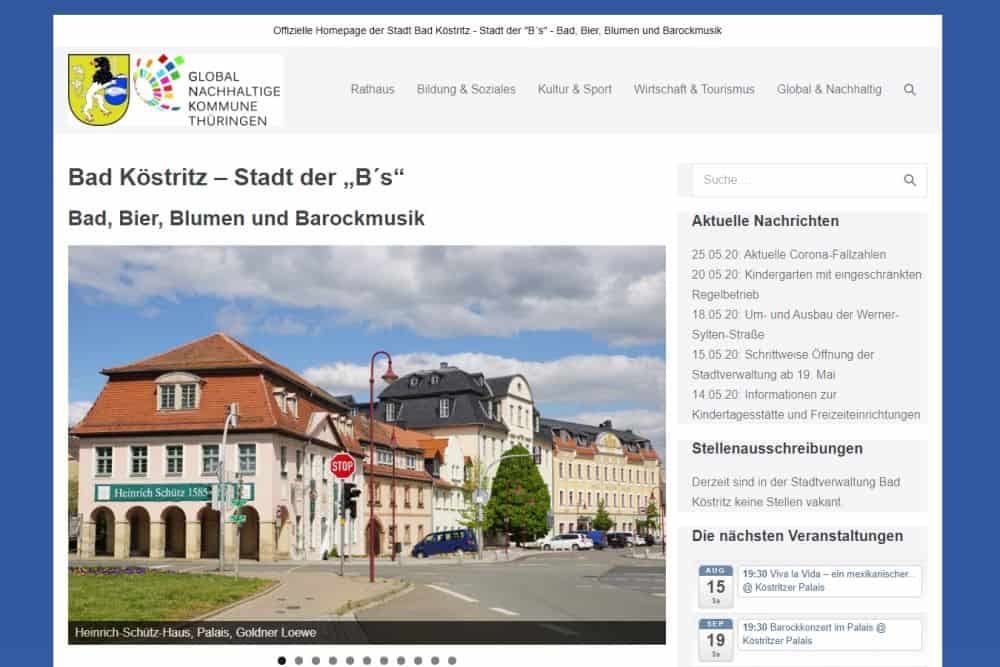Open the Global & Nachhaltig menu
The image size is (1000, 667).
829,89
